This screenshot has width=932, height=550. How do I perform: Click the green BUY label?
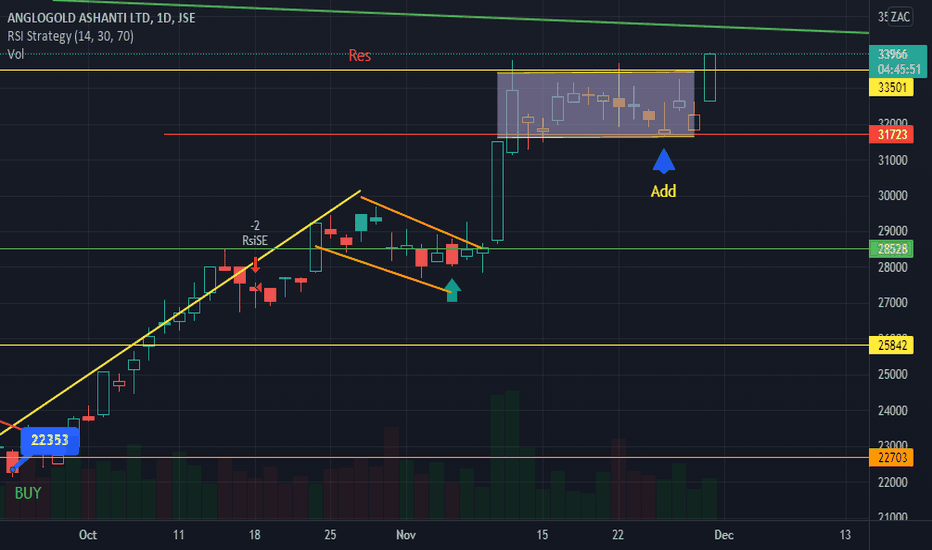[28, 493]
